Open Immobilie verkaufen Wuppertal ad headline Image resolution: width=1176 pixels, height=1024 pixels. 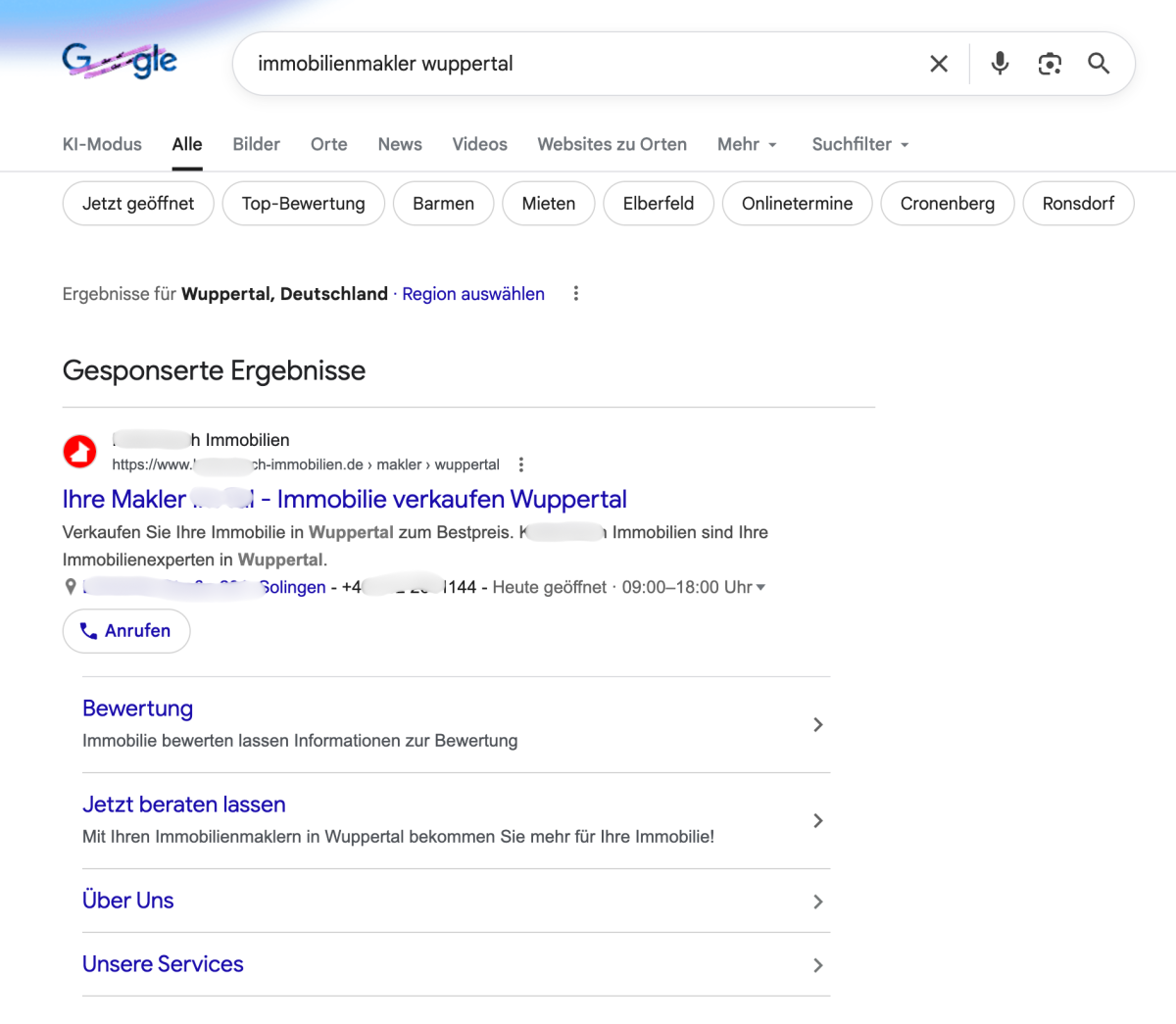click(345, 499)
